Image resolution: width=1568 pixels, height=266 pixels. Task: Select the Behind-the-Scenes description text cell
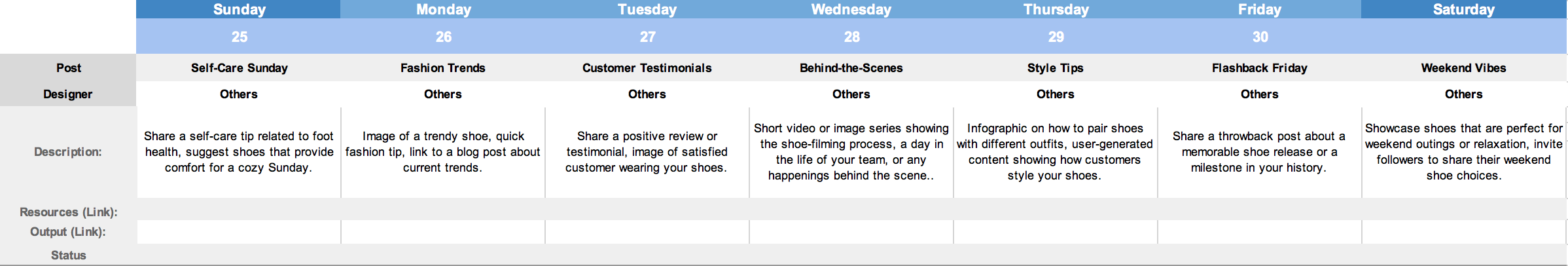(851, 152)
